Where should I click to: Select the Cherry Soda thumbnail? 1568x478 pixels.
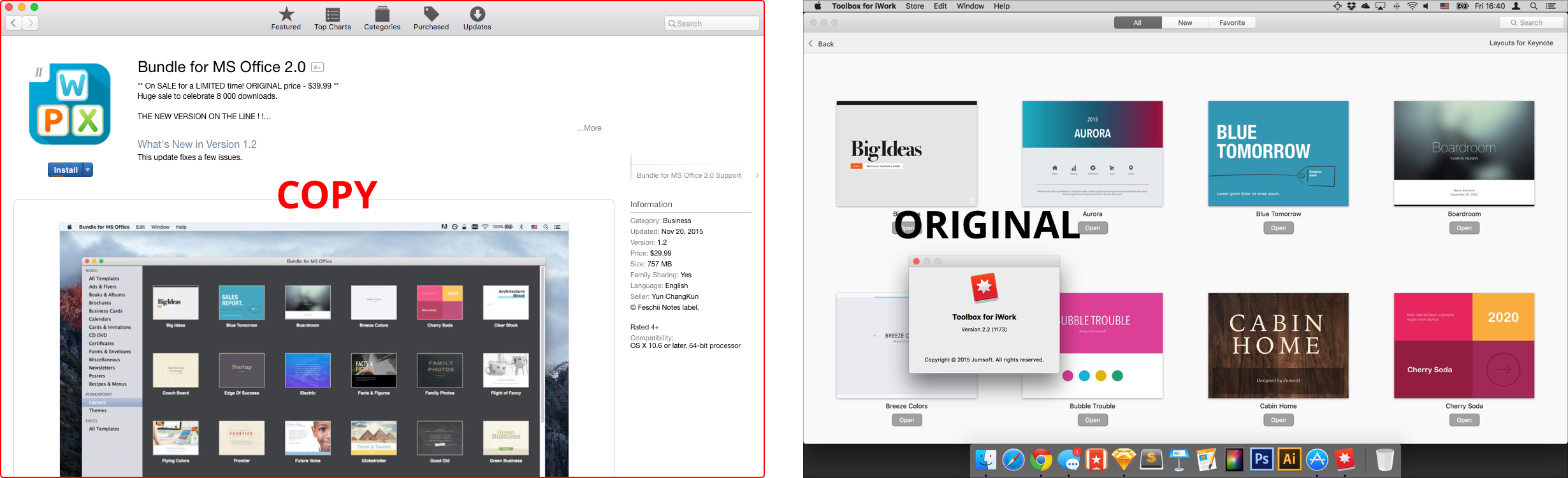(x=1464, y=345)
